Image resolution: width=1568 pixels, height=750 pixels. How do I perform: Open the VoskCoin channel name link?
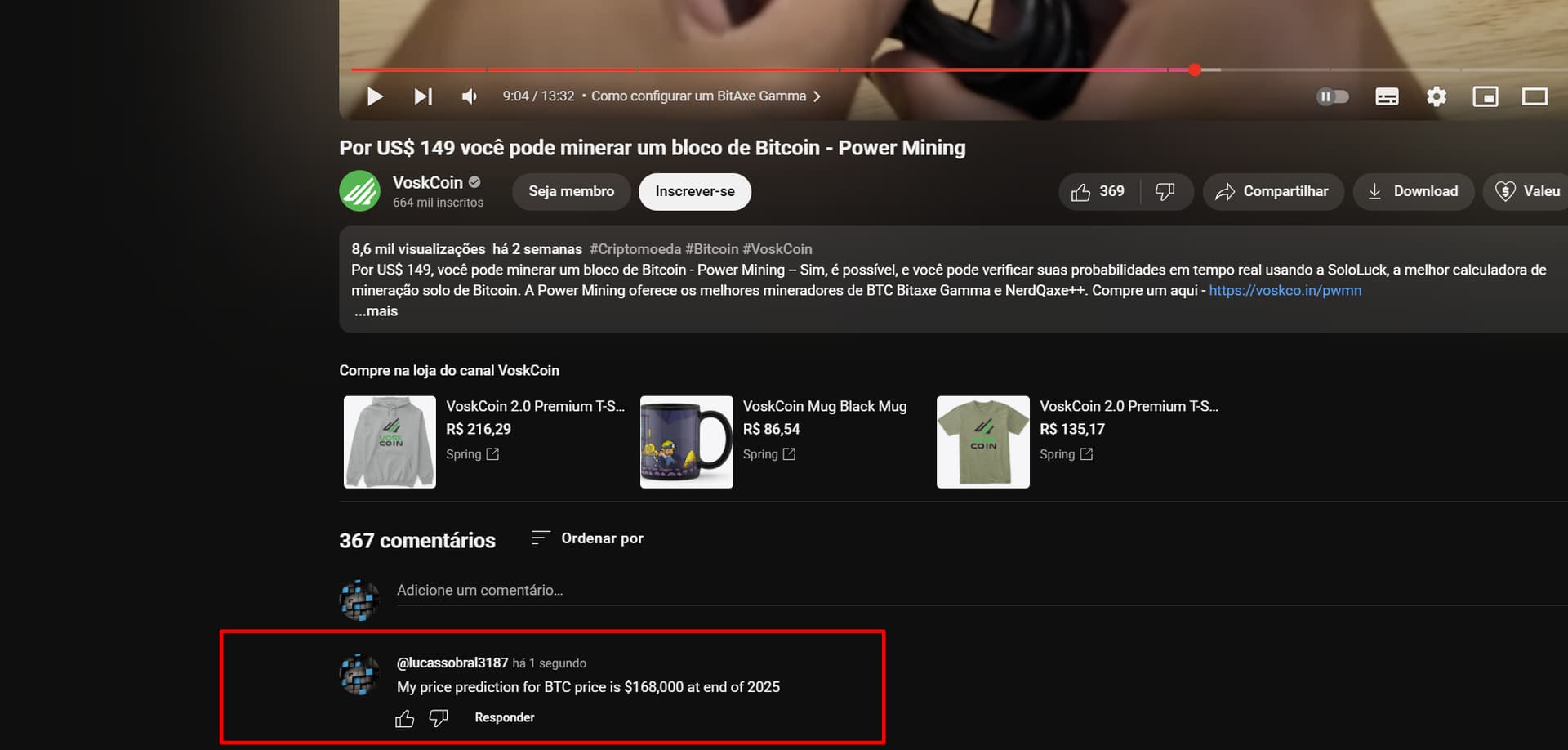point(427,182)
